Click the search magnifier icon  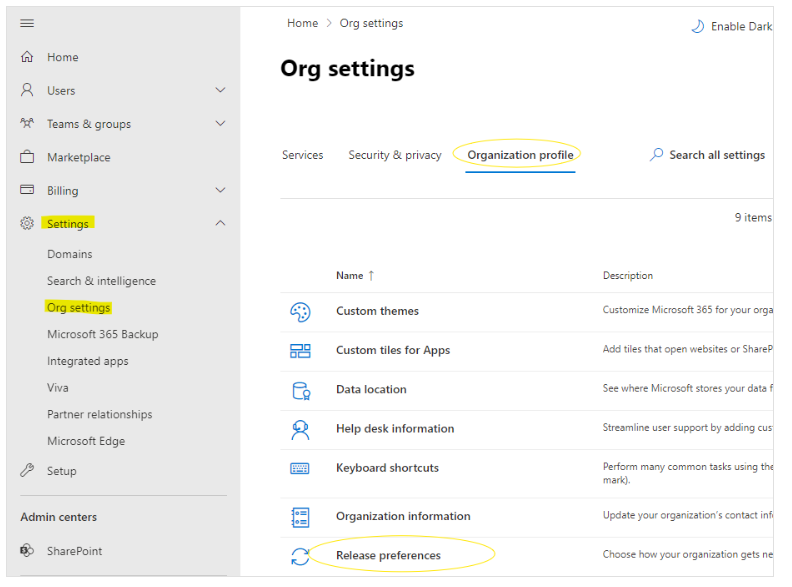coord(656,155)
